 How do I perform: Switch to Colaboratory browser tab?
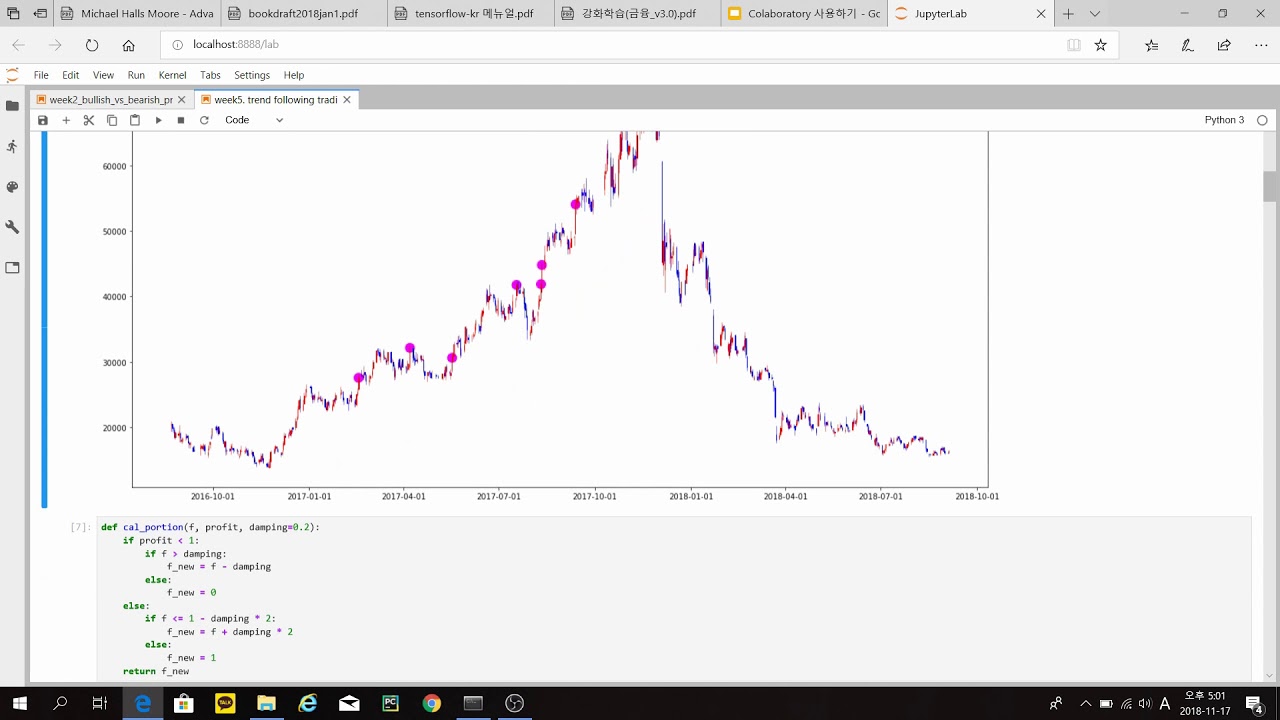803,14
